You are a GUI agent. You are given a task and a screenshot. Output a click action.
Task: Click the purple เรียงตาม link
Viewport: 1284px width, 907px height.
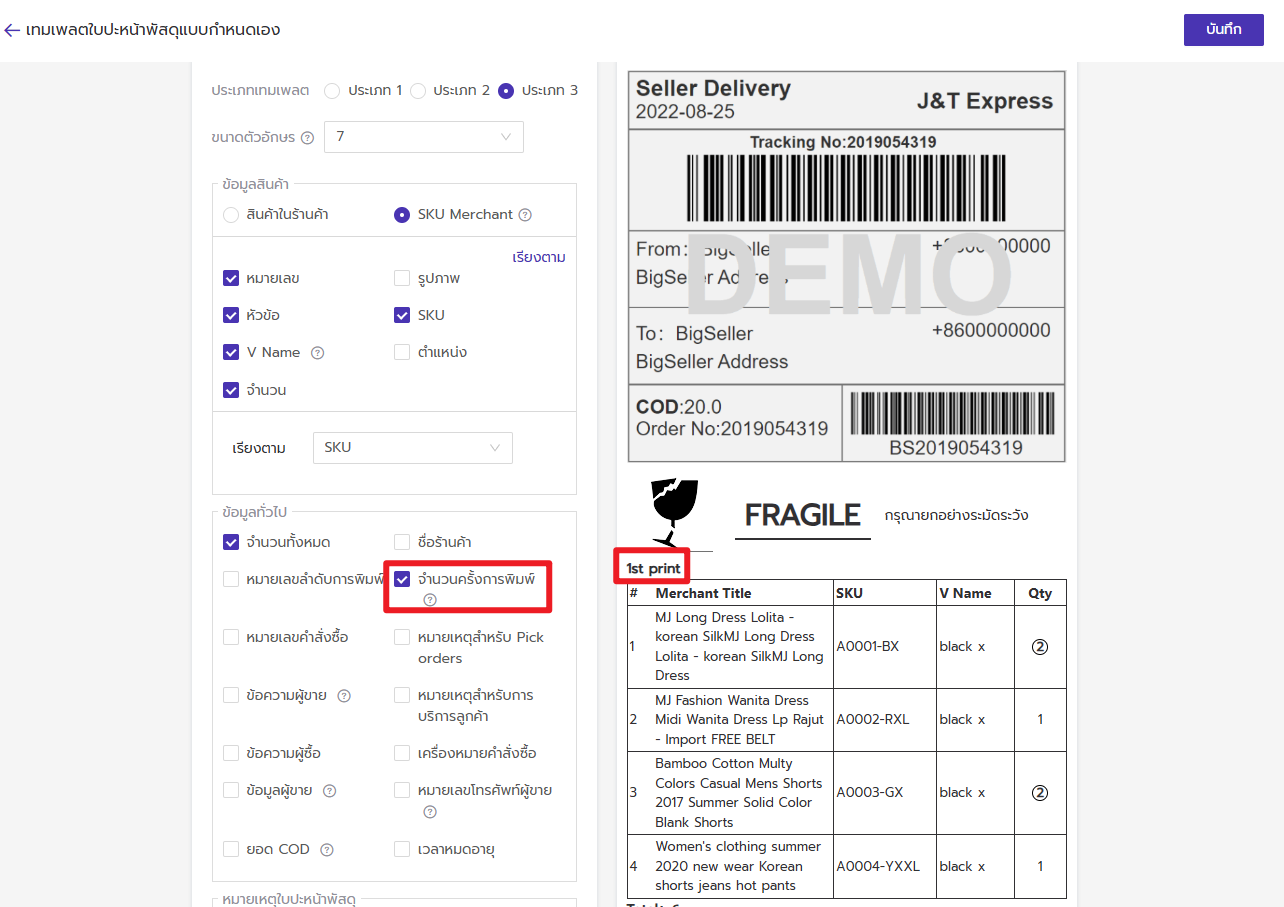pos(538,258)
